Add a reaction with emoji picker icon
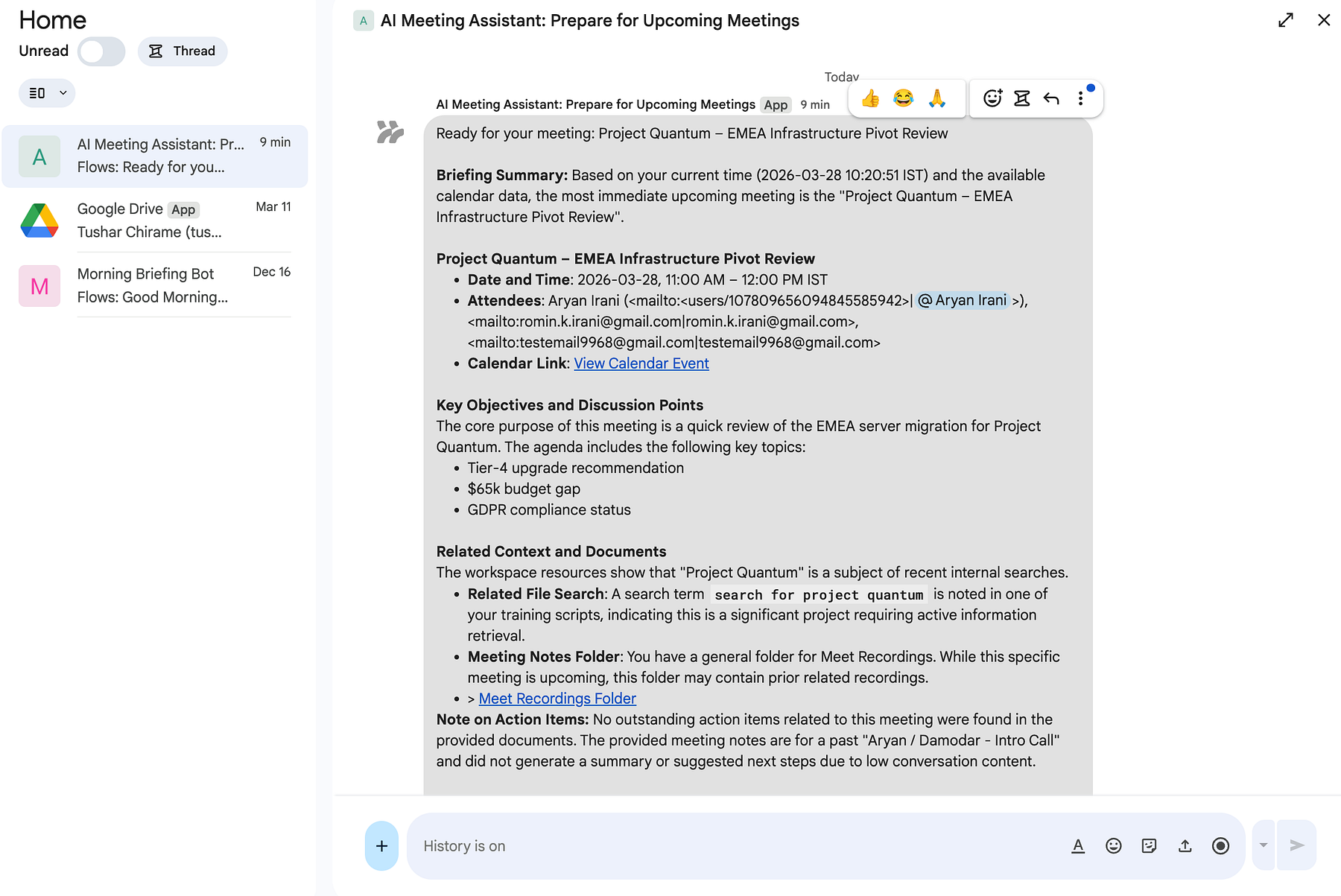 [x=992, y=98]
